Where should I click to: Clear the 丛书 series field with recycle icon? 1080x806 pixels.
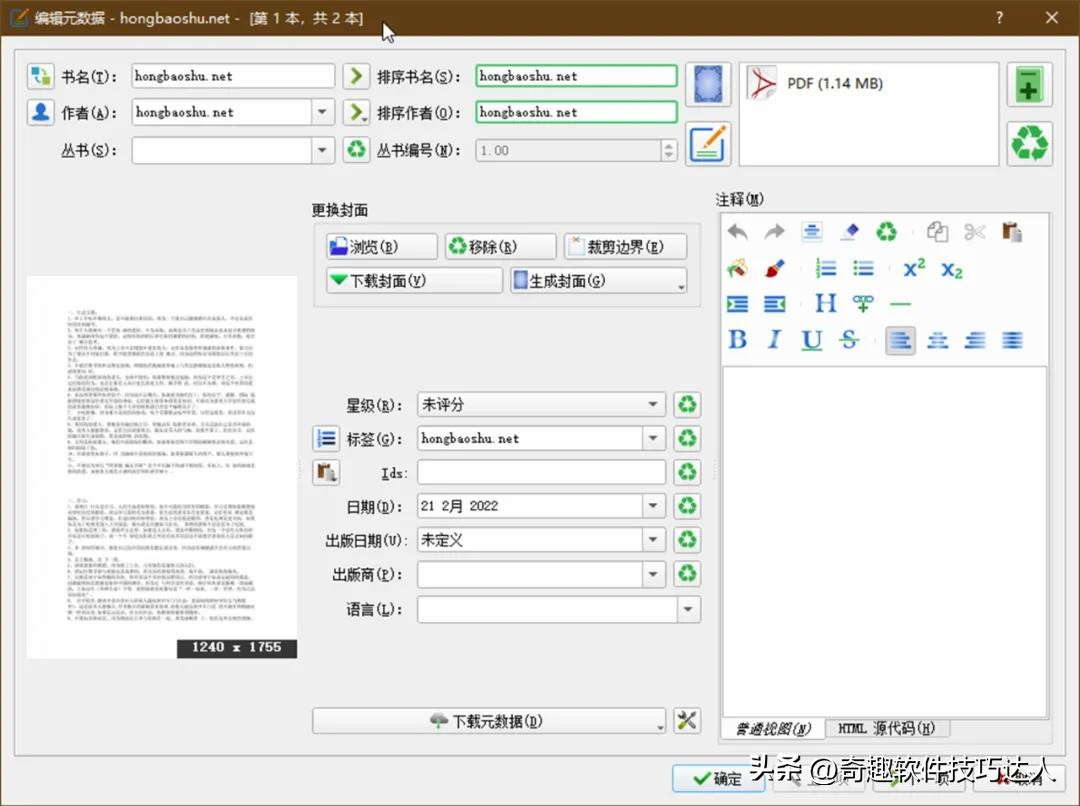point(356,150)
